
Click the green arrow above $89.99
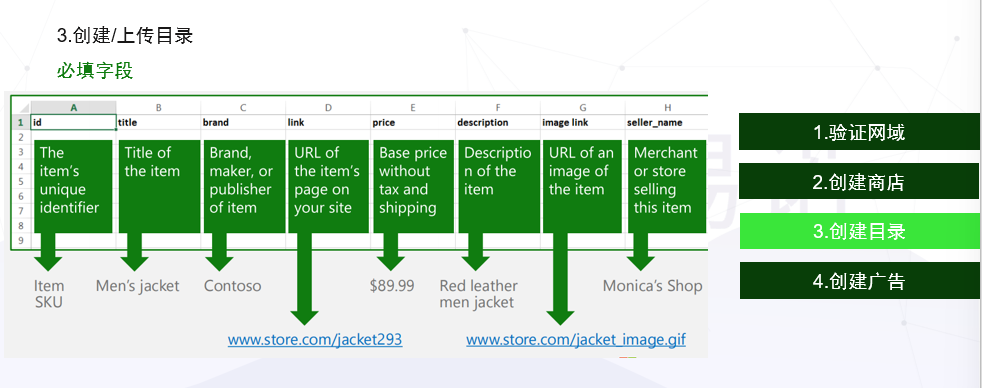391,252
